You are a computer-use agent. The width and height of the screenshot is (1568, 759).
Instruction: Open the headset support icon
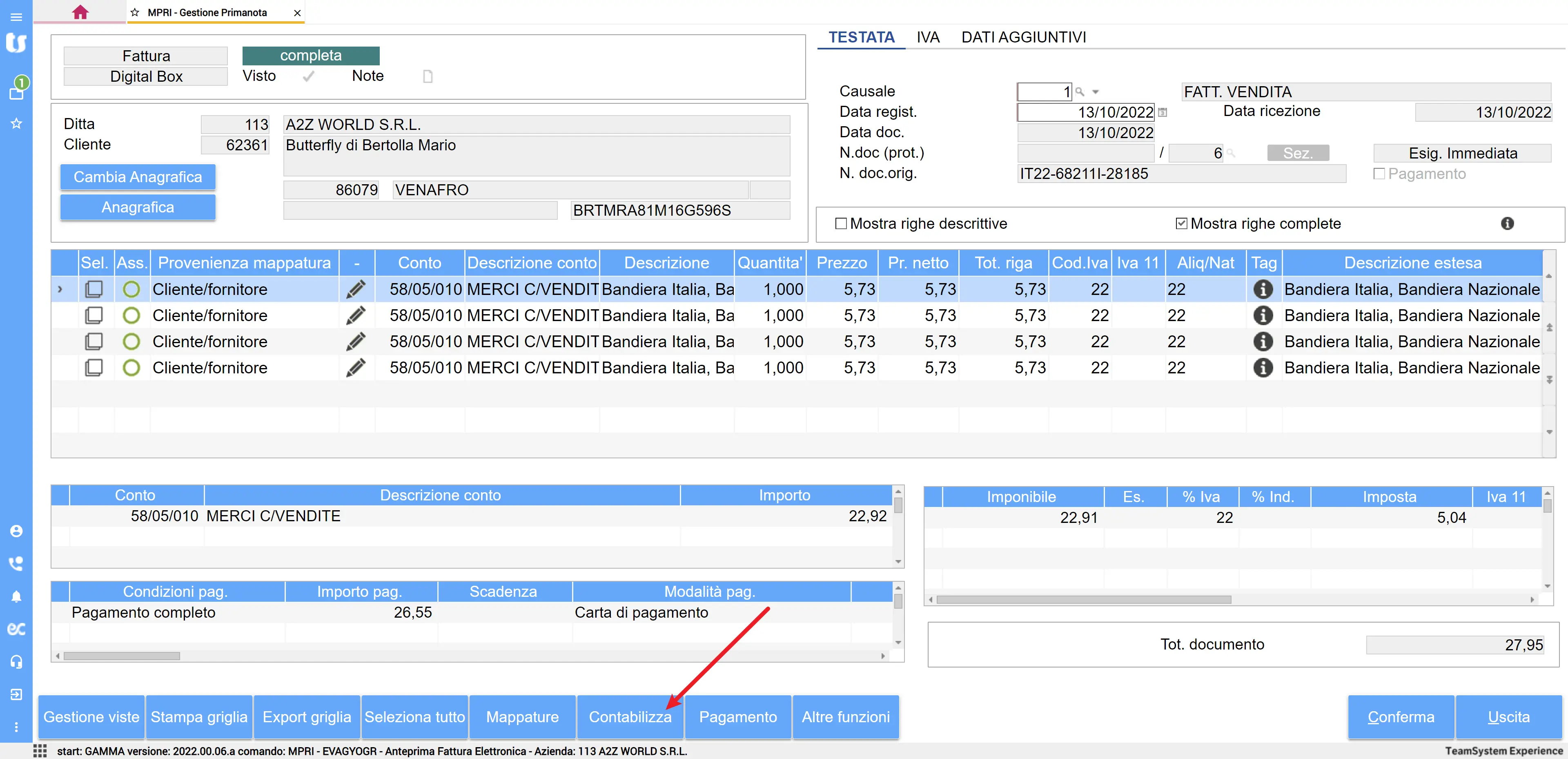(x=16, y=661)
